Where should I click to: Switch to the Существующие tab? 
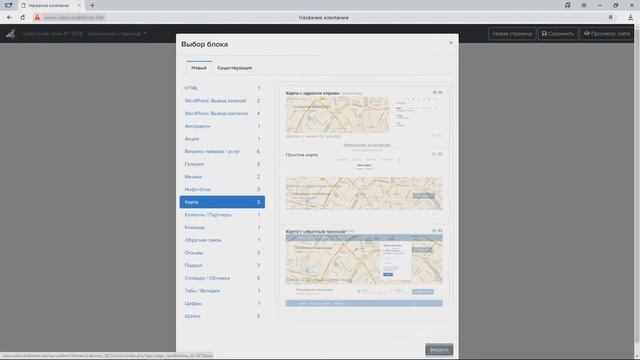click(x=234, y=68)
